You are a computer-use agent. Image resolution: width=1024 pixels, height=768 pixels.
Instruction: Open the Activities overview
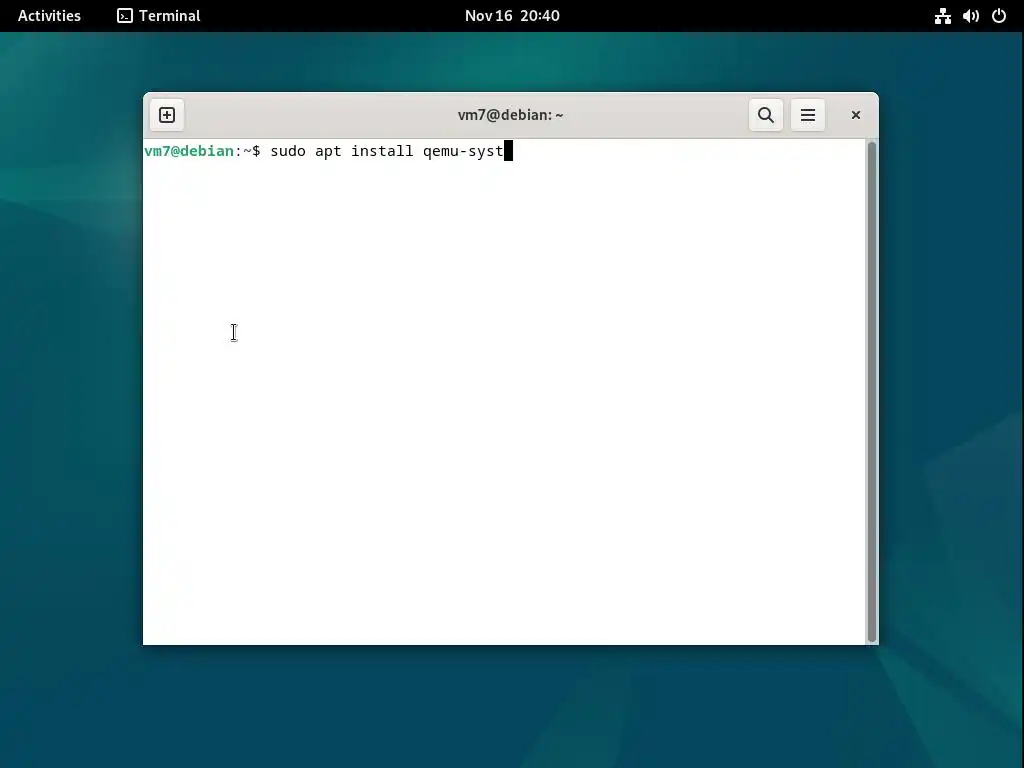pyautogui.click(x=49, y=16)
